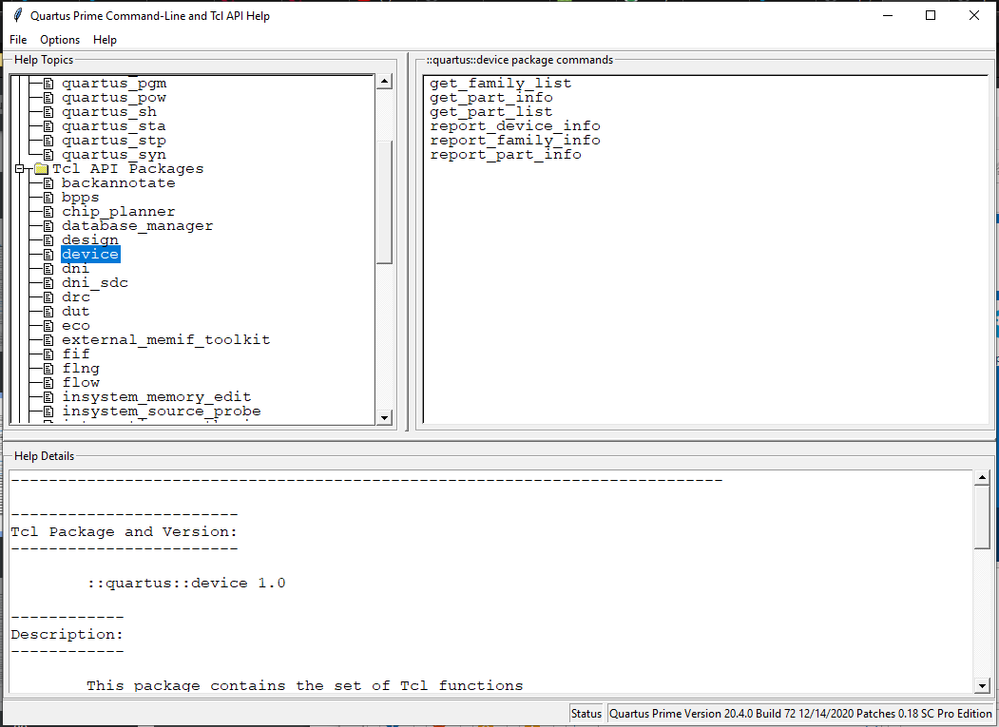Viewport: 999px width, 727px height.
Task: Click document icon next to quartus_sh
Action: point(48,112)
